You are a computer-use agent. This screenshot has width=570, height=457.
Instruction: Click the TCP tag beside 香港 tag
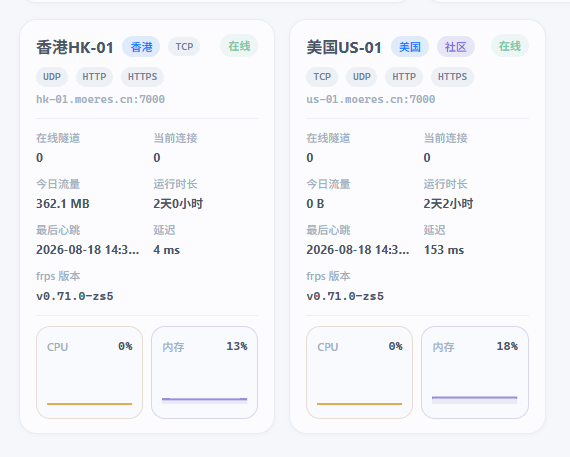point(184,47)
